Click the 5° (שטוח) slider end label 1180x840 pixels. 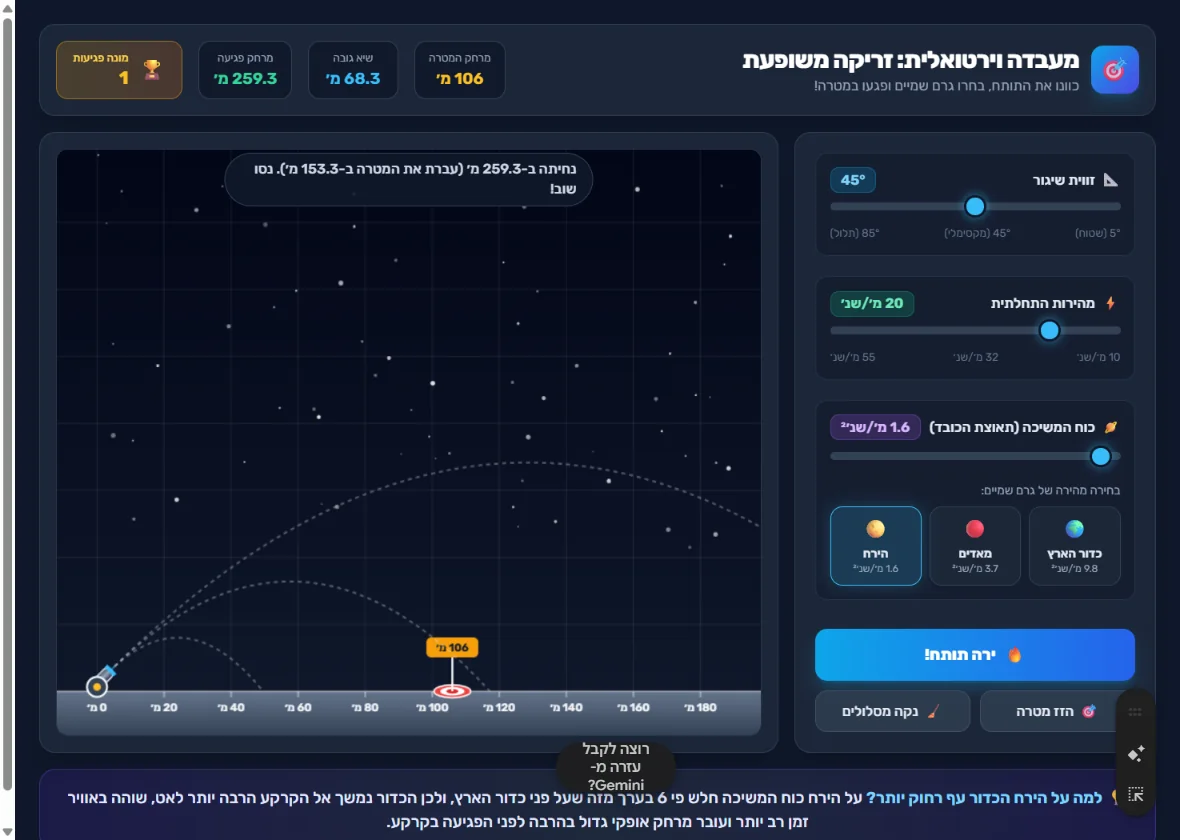click(x=1097, y=233)
